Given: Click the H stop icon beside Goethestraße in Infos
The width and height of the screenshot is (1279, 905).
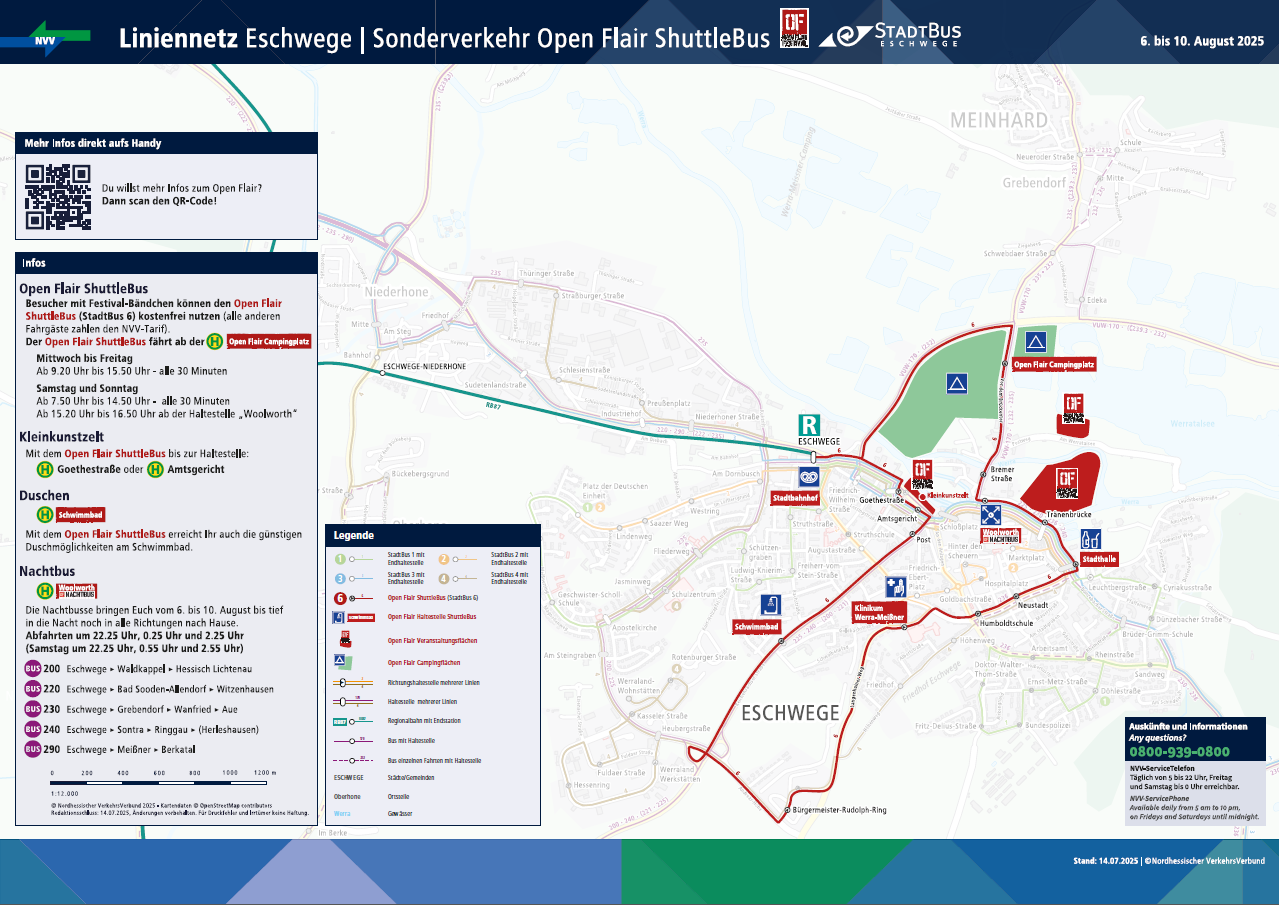Looking at the screenshot, I should [x=45, y=469].
